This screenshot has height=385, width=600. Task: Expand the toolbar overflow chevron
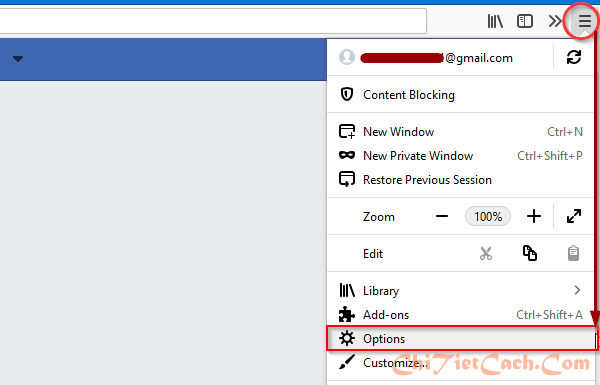point(554,21)
